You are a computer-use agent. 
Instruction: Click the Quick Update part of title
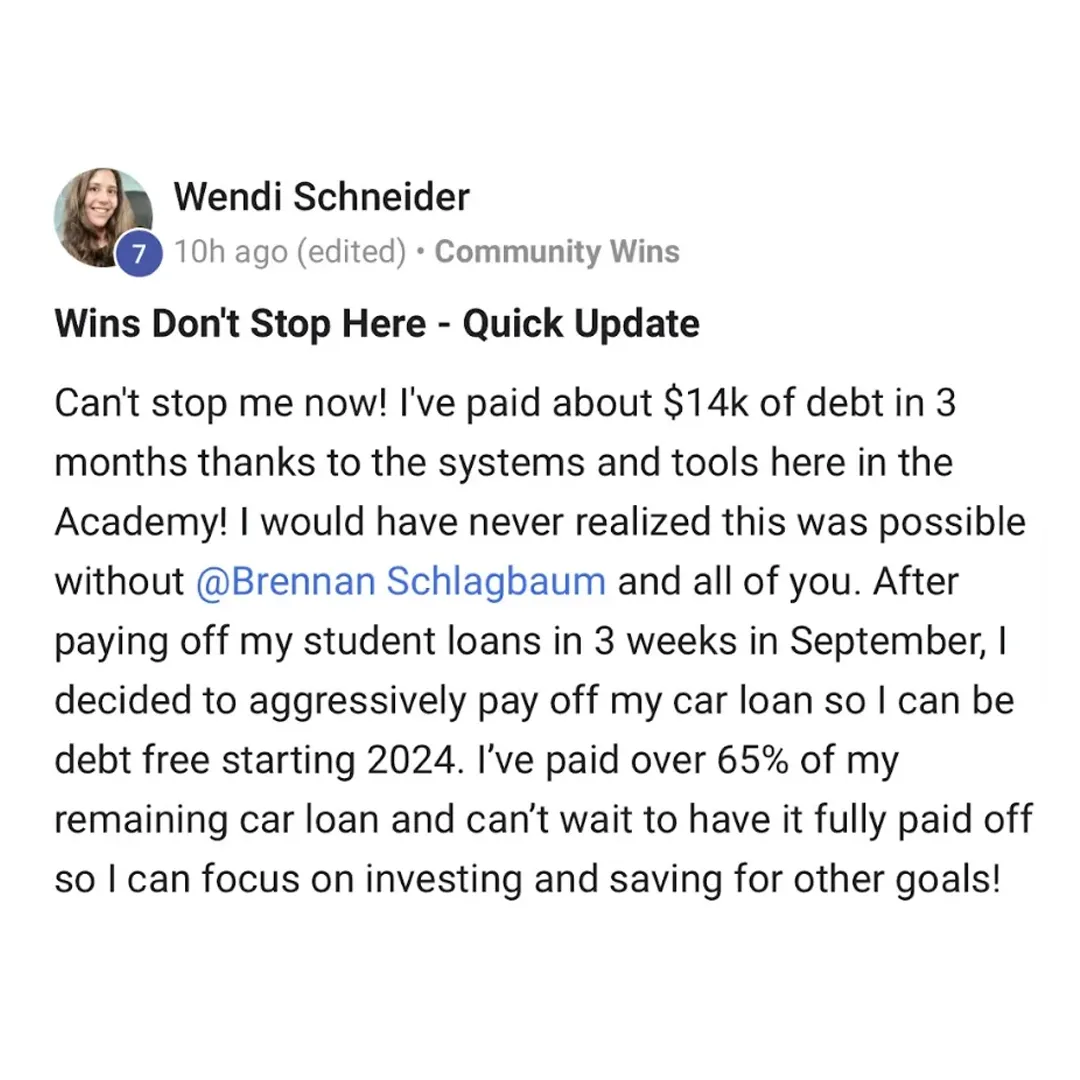pos(581,323)
